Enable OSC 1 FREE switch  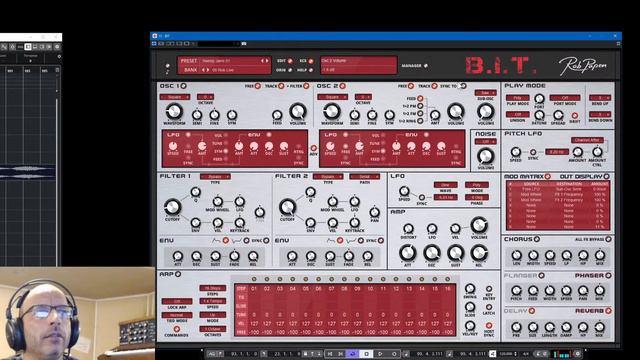(258, 86)
